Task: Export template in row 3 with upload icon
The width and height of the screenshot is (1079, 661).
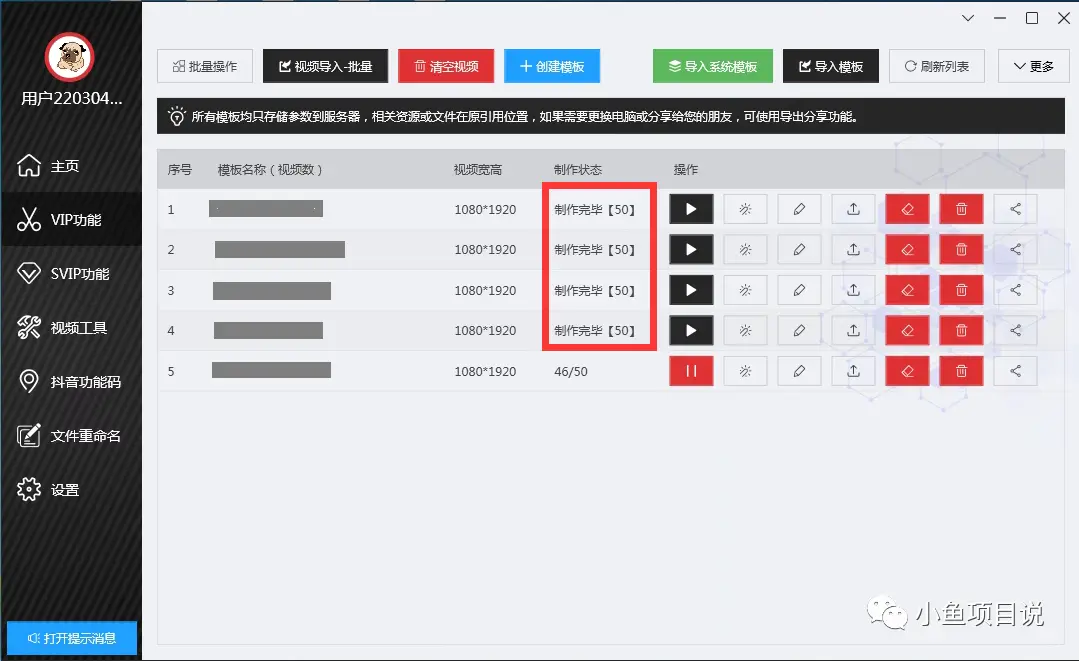Action: pyautogui.click(x=853, y=290)
